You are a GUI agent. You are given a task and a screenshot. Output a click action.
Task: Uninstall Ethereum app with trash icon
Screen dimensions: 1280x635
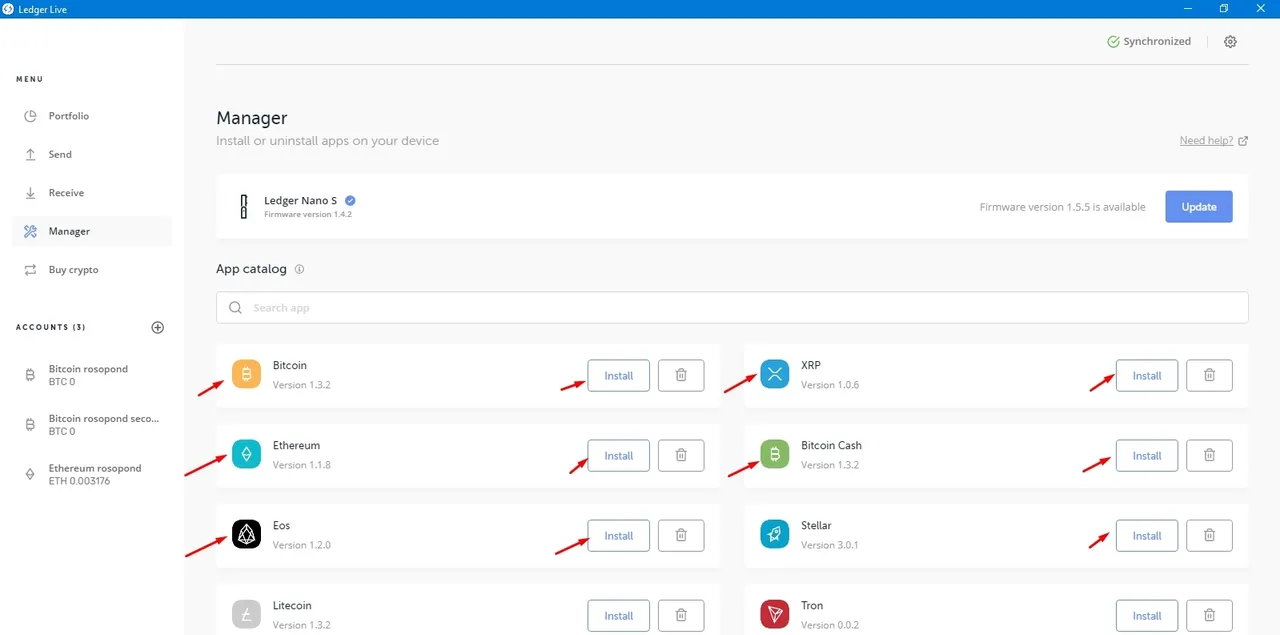click(681, 455)
